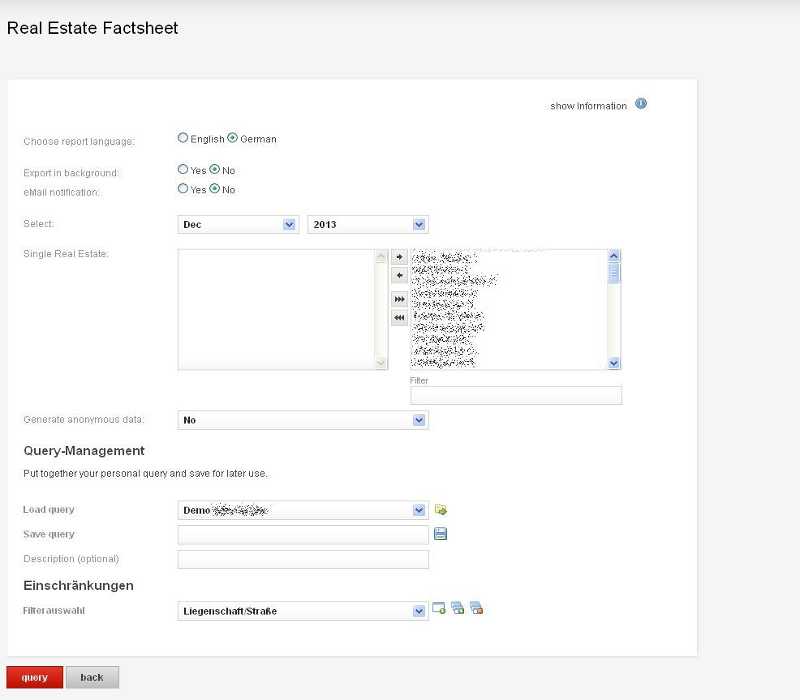Click the right list scrollbar down arrow
800x700 pixels.
(x=614, y=363)
